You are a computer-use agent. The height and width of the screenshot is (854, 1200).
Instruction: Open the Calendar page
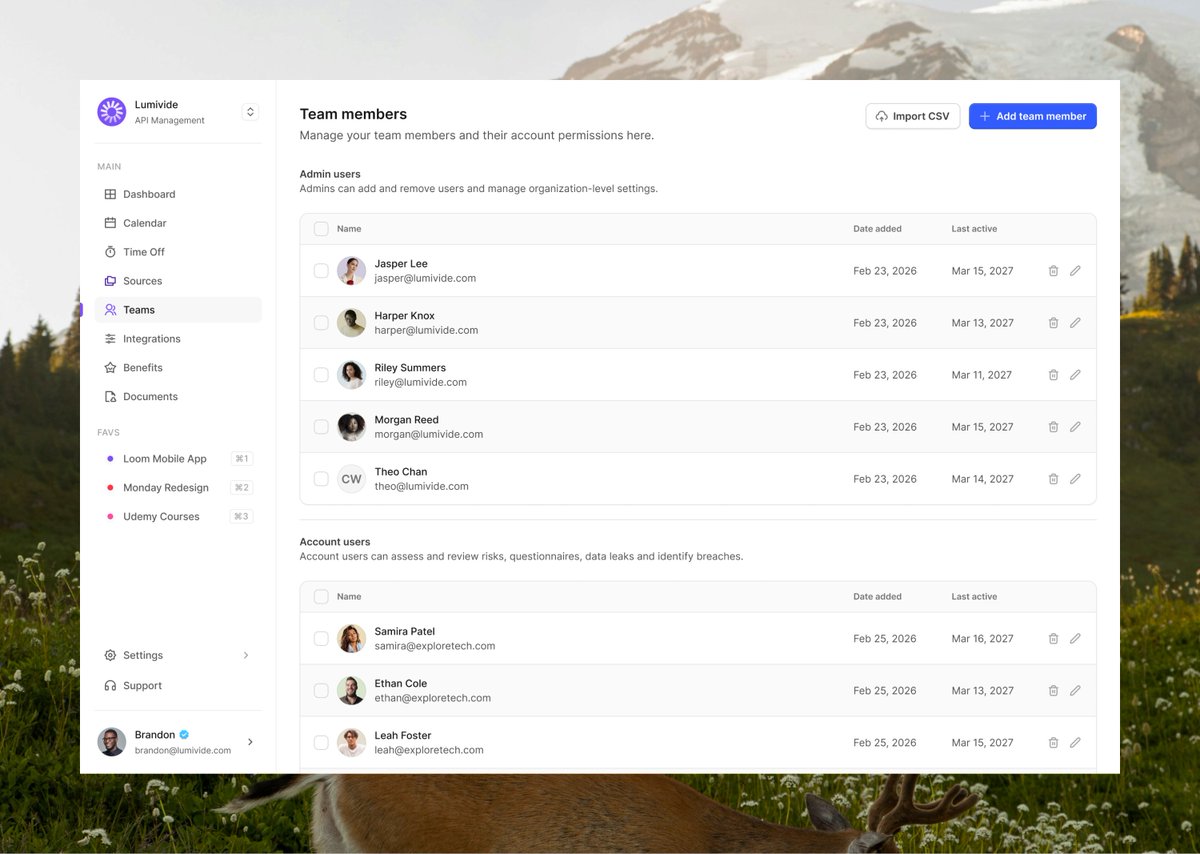(x=178, y=223)
